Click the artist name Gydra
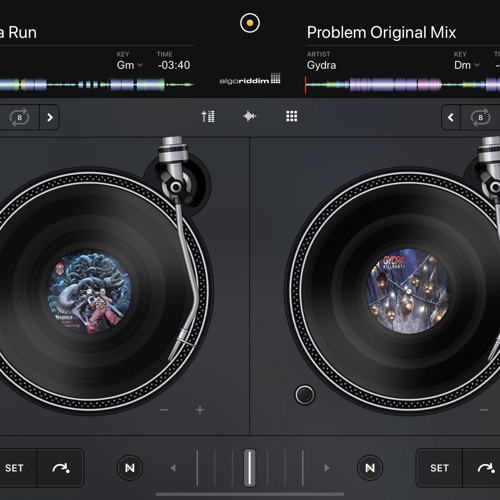The image size is (500, 500). coord(321,65)
